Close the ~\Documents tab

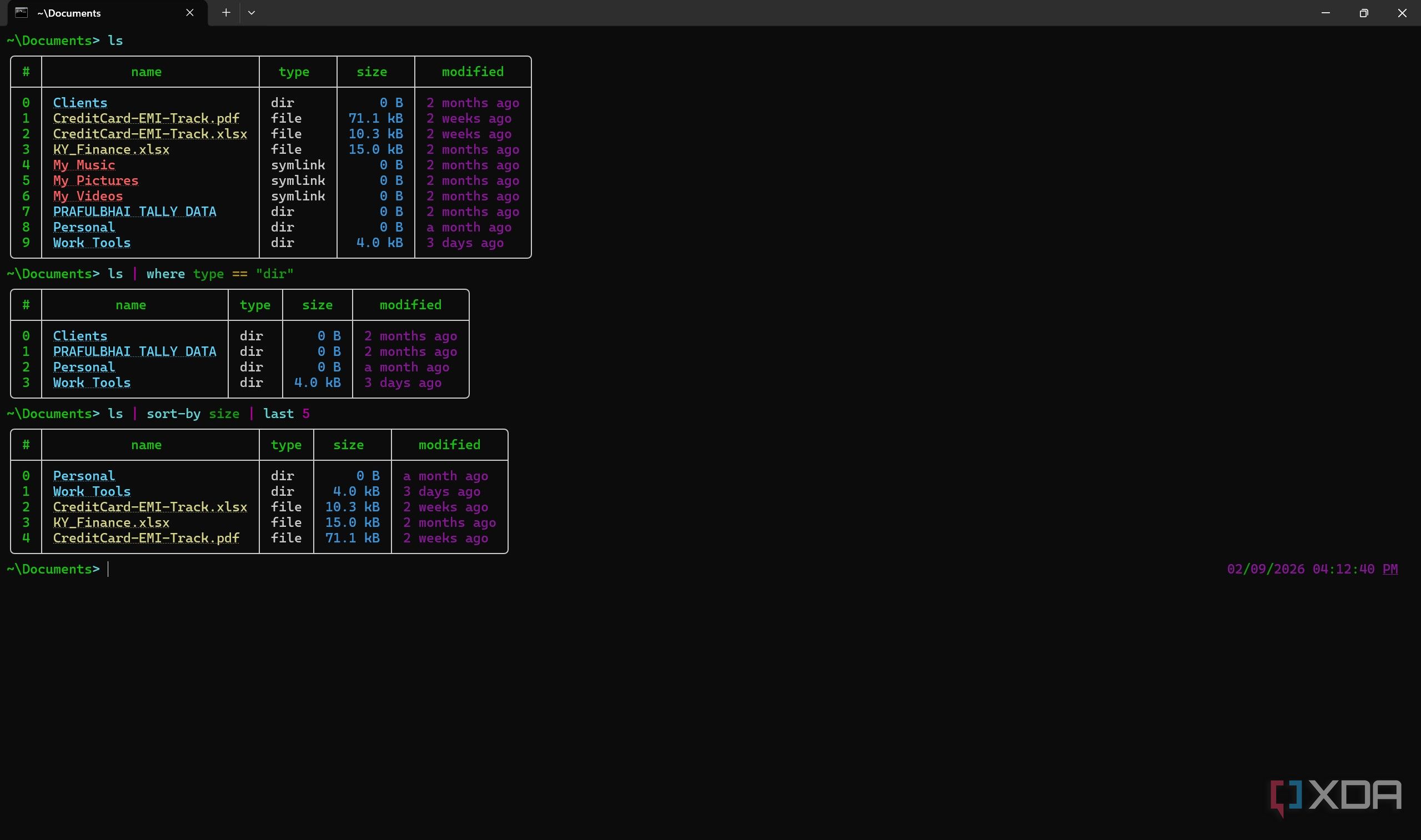click(x=190, y=12)
